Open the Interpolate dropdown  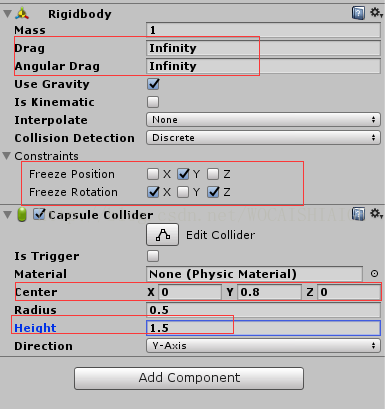[263, 120]
